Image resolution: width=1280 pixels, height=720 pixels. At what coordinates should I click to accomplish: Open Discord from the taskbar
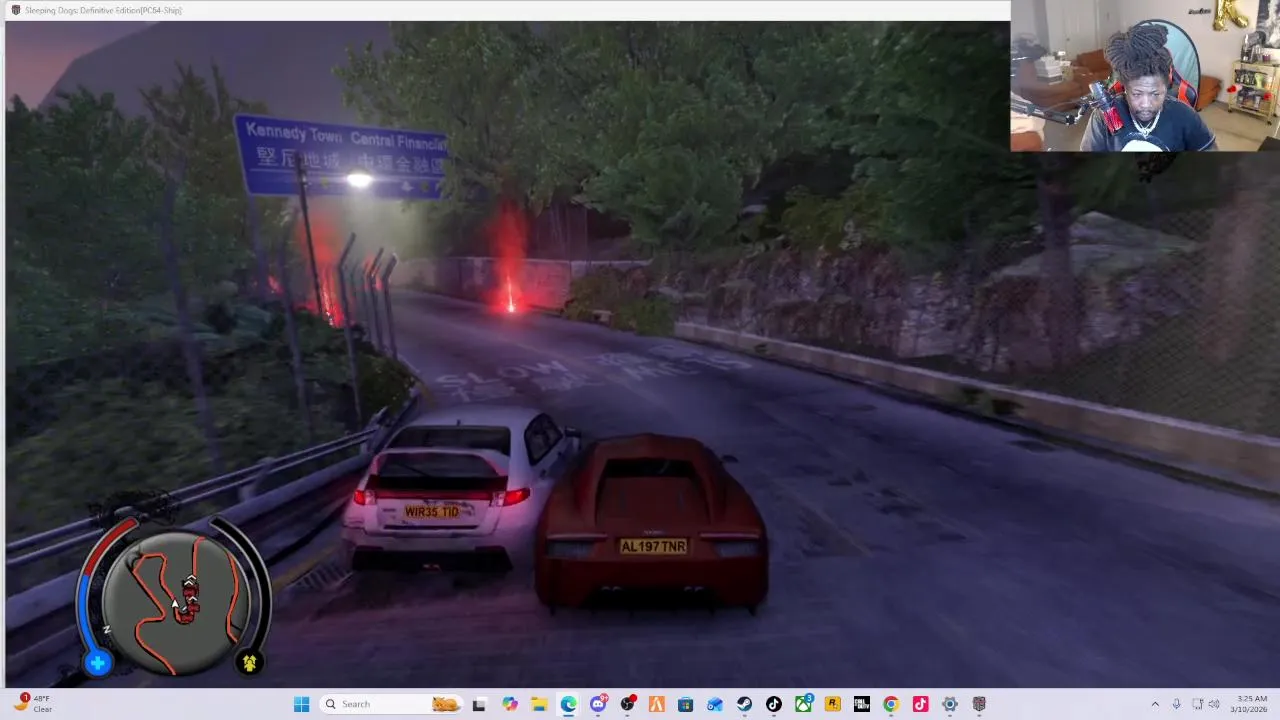point(598,704)
